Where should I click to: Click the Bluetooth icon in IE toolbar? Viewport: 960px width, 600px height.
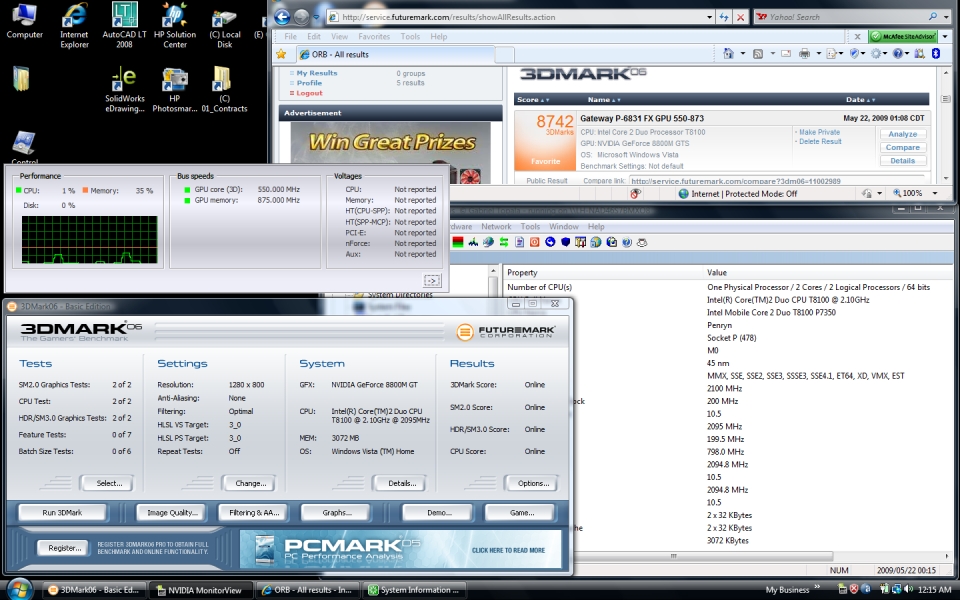(x=936, y=54)
